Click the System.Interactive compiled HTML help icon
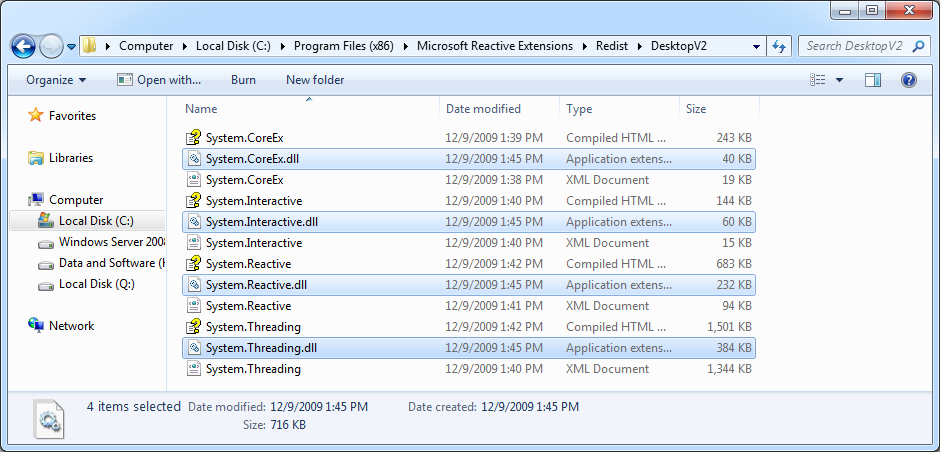 [x=193, y=201]
